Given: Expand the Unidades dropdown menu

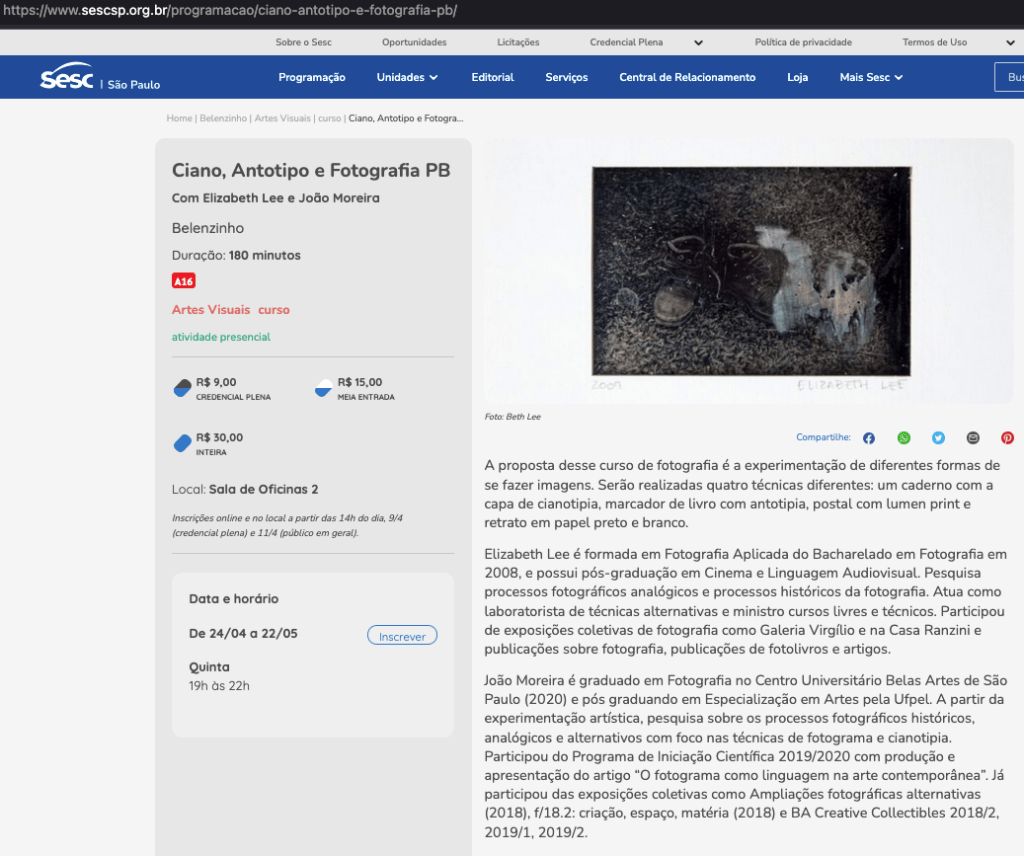Looking at the screenshot, I should pos(407,77).
